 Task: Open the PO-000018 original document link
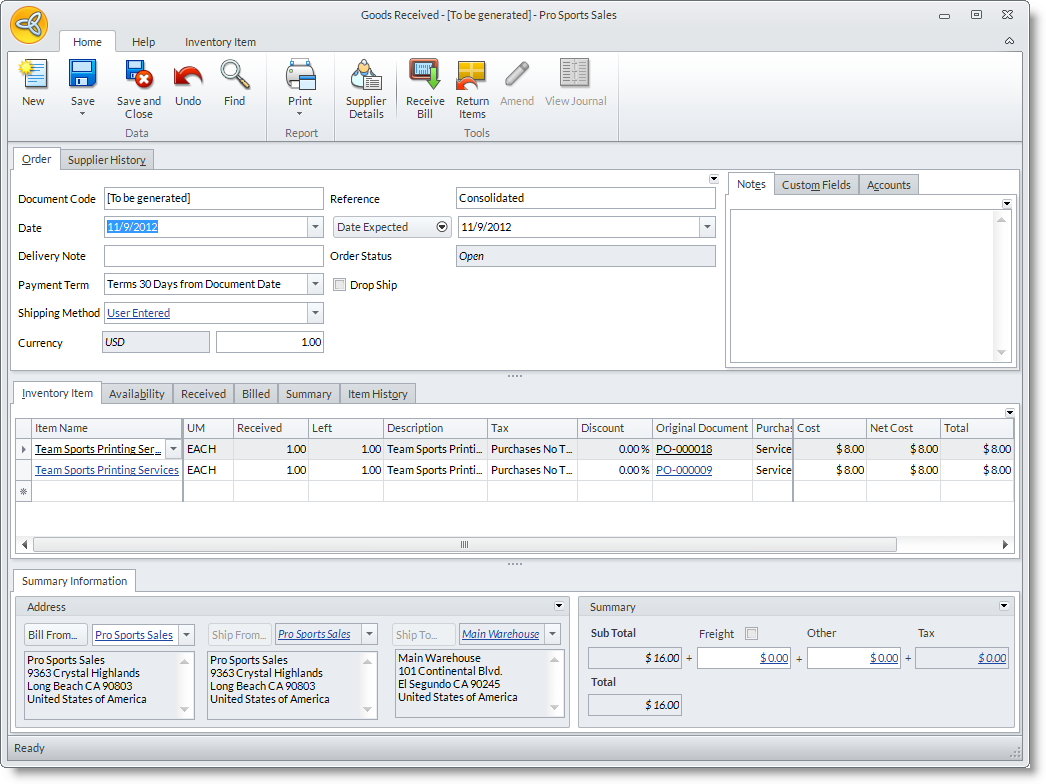tap(684, 449)
